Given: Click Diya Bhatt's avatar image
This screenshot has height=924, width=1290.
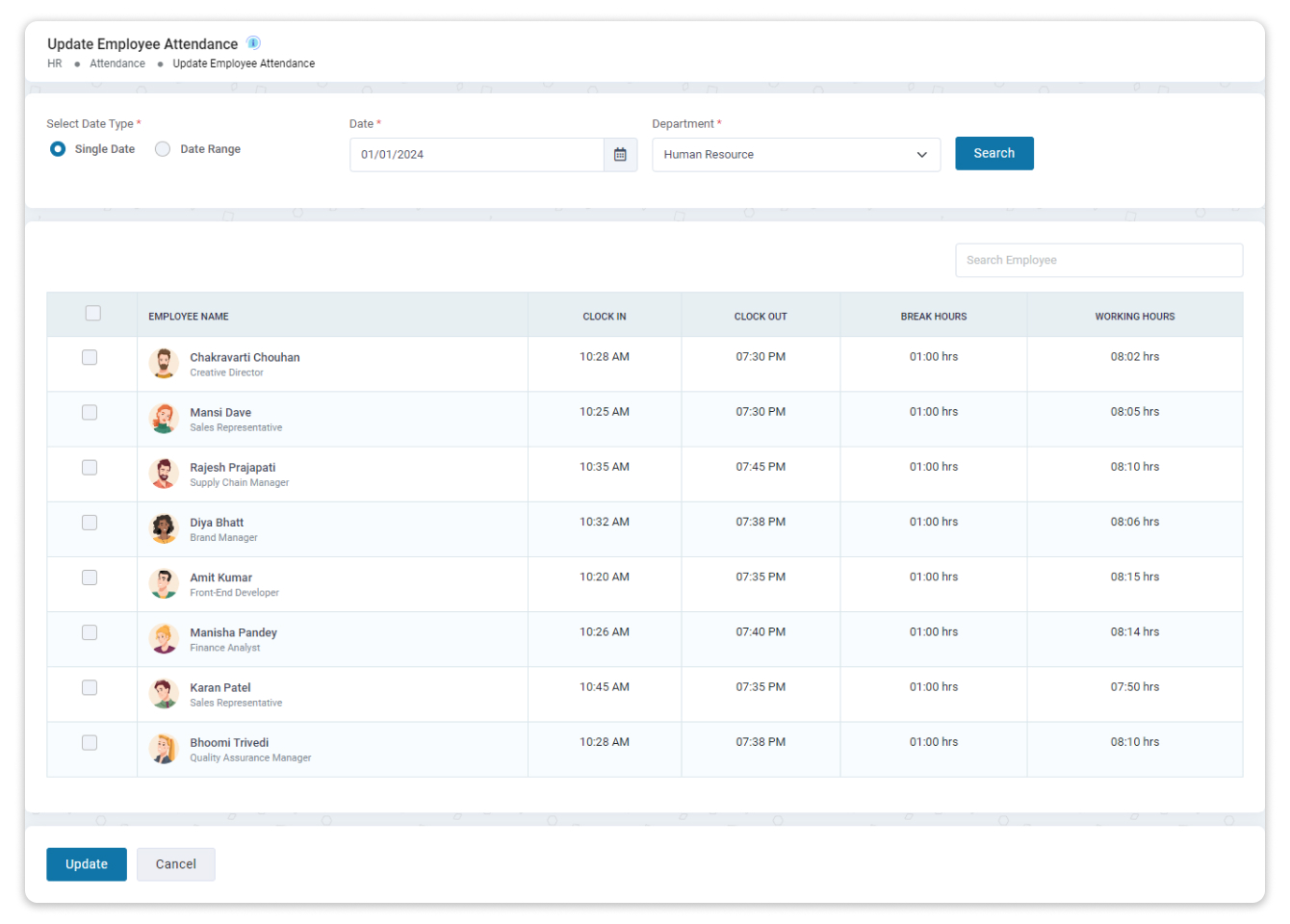Looking at the screenshot, I should click(164, 528).
